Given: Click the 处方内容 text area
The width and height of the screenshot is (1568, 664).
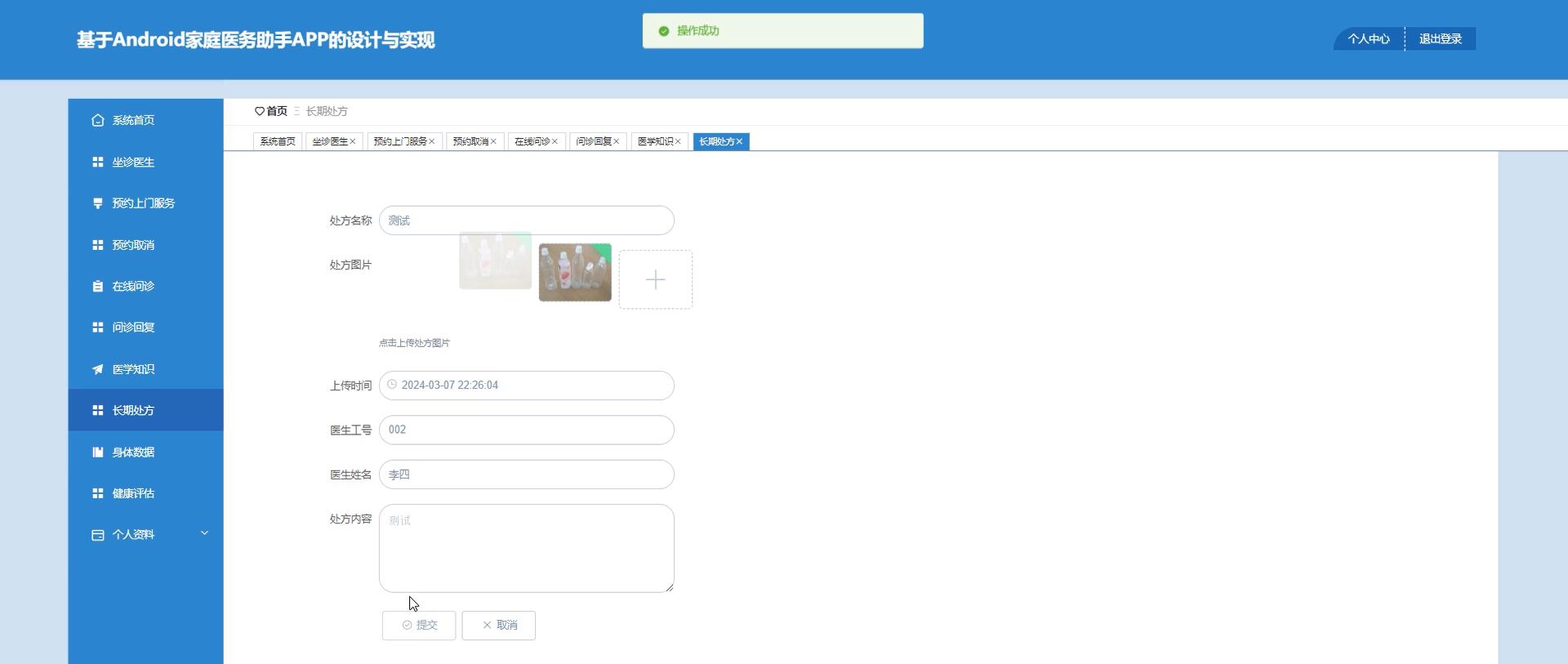Looking at the screenshot, I should pos(527,548).
